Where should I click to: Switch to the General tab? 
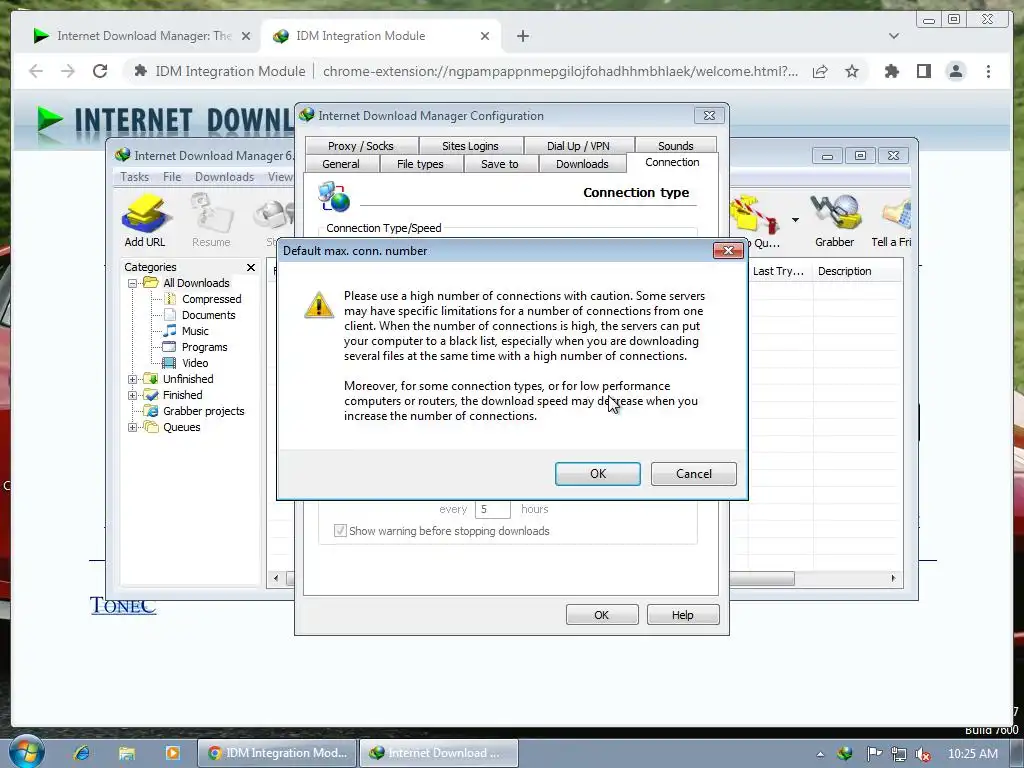tap(341, 164)
